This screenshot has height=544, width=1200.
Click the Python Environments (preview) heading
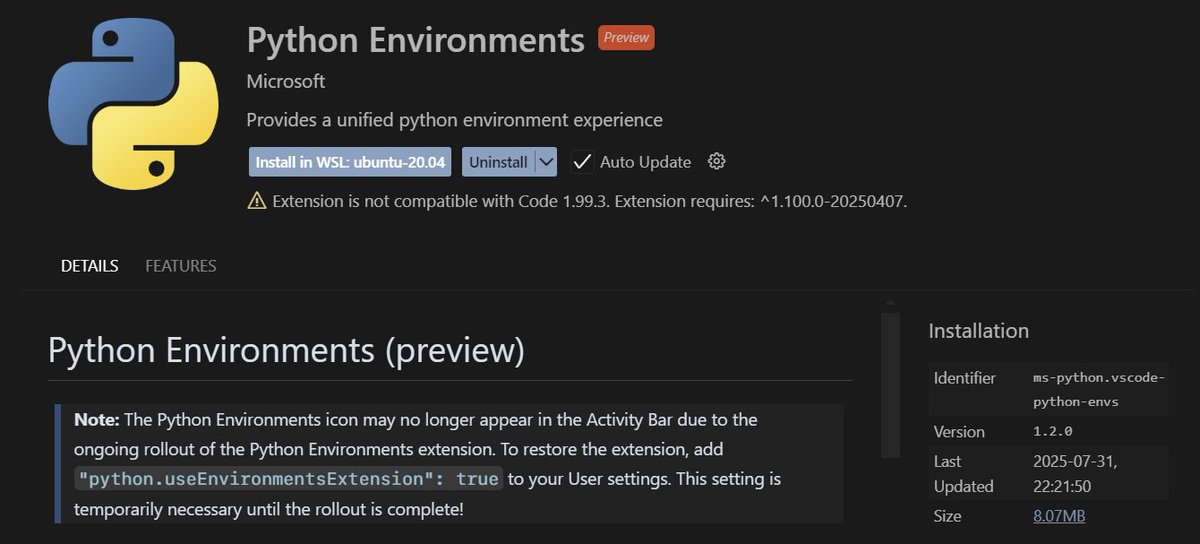[x=286, y=351]
